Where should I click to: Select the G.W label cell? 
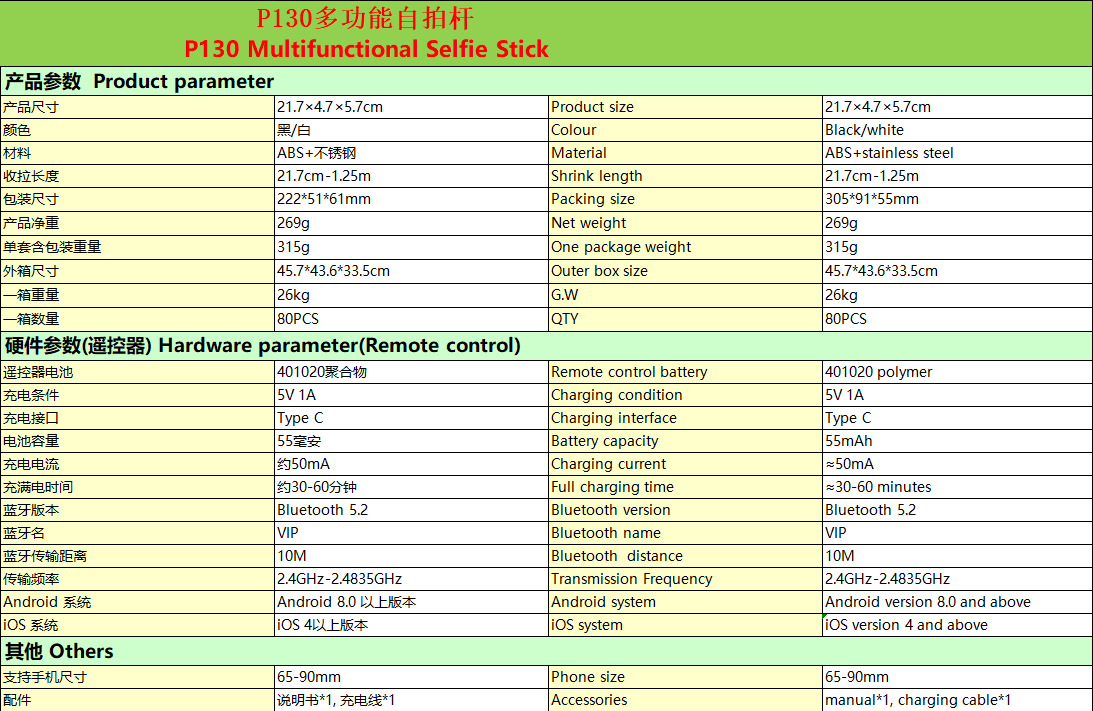point(685,295)
